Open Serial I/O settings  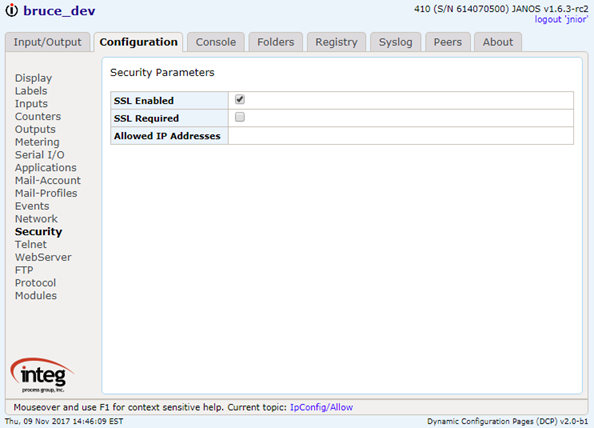[40, 155]
